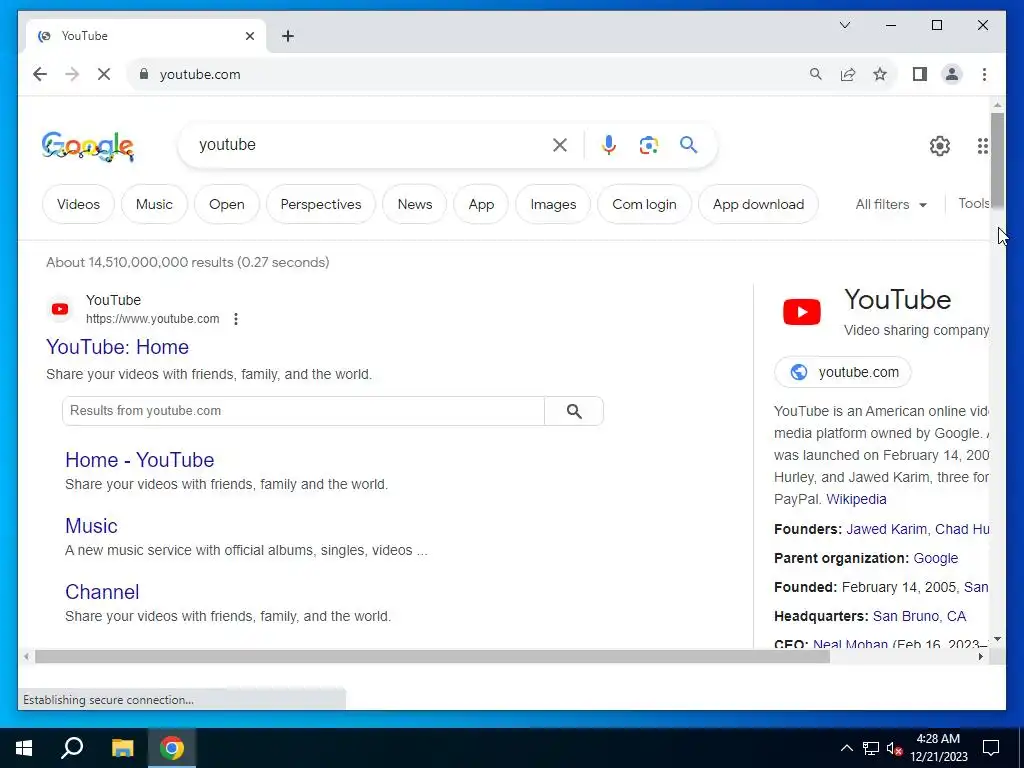Select the Images filter chip
1024x768 pixels.
pyautogui.click(x=553, y=204)
